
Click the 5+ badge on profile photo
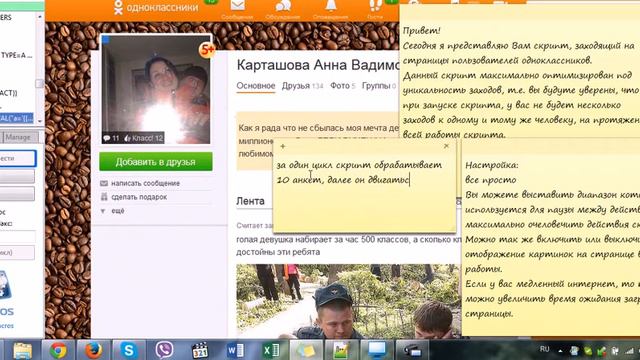coord(207,50)
